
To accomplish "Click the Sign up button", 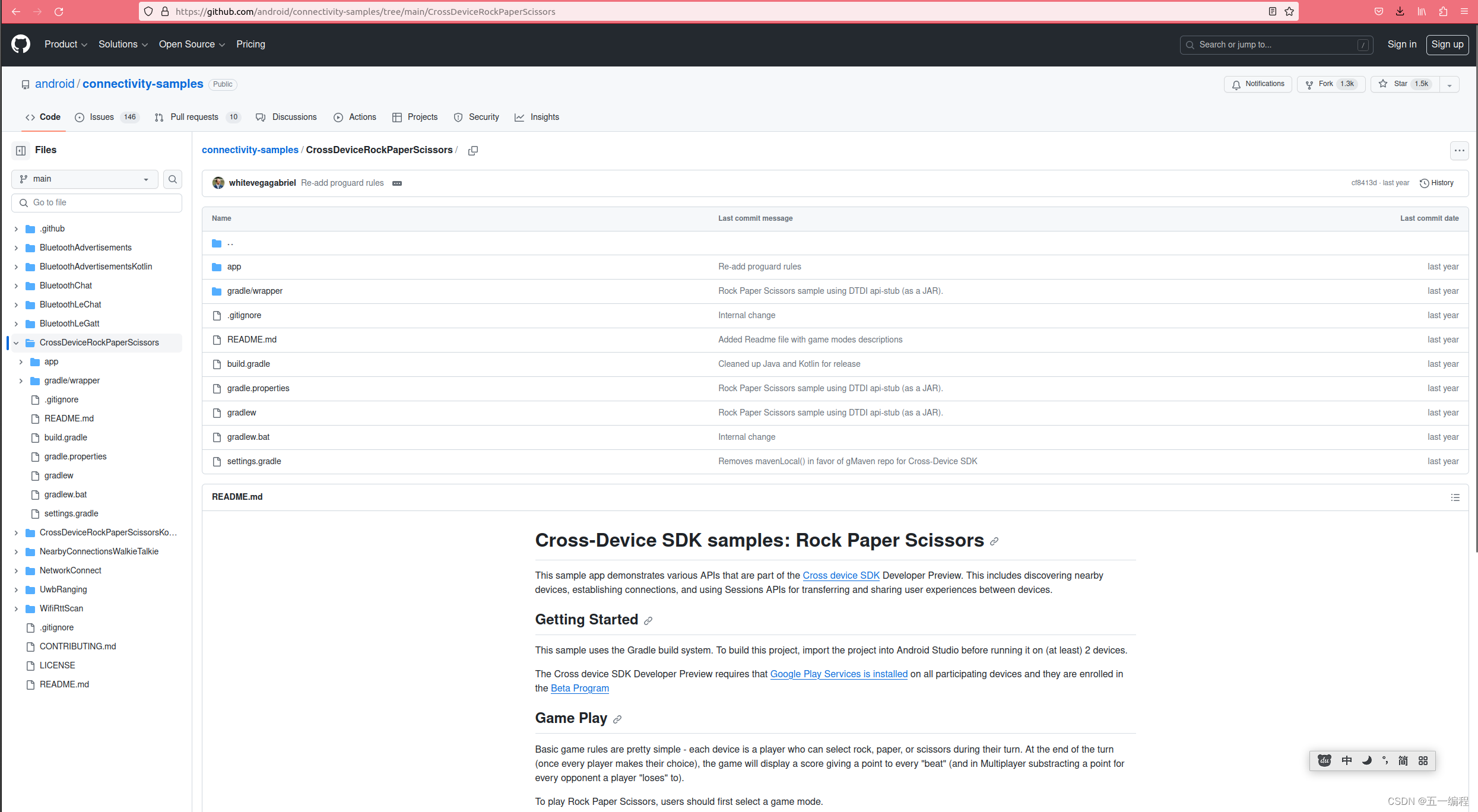I will click(x=1447, y=44).
